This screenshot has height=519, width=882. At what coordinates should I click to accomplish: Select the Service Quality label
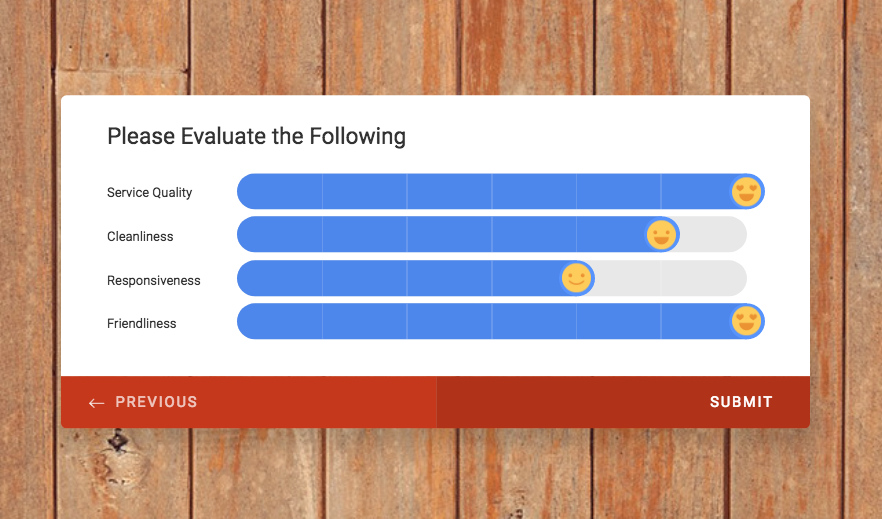click(150, 193)
